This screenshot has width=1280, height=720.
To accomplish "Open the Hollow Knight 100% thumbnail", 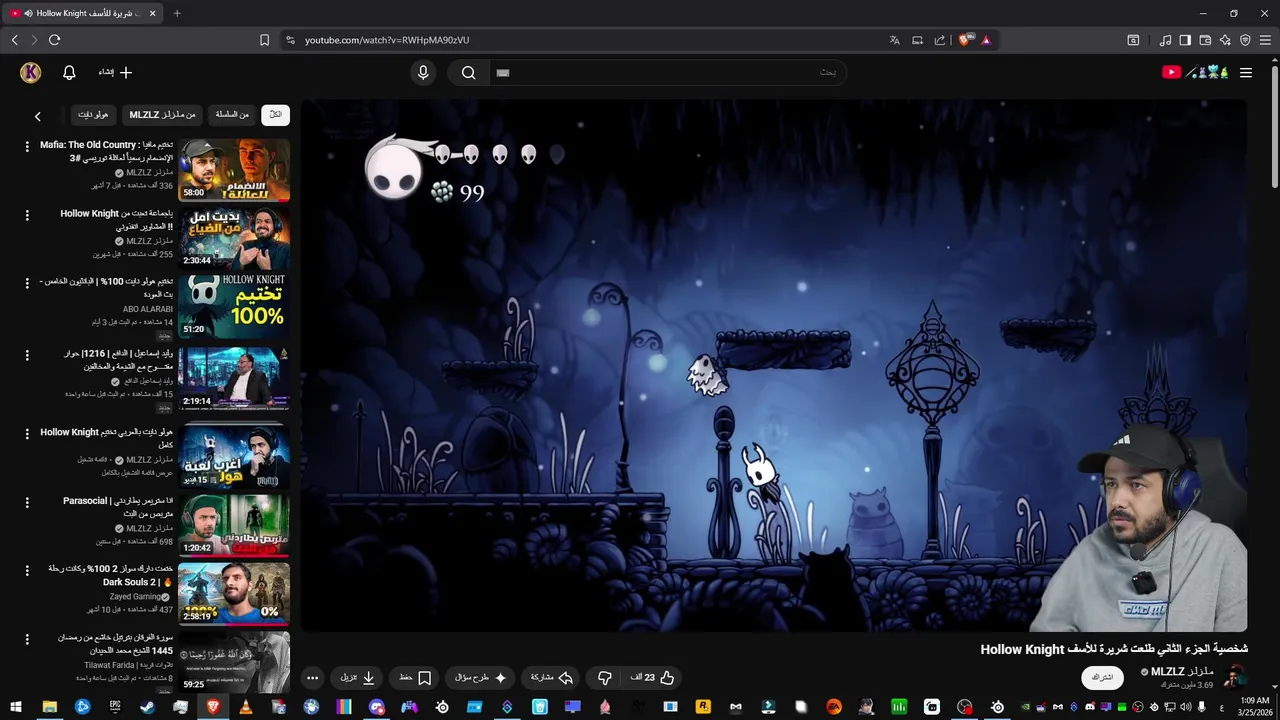I will click(234, 307).
